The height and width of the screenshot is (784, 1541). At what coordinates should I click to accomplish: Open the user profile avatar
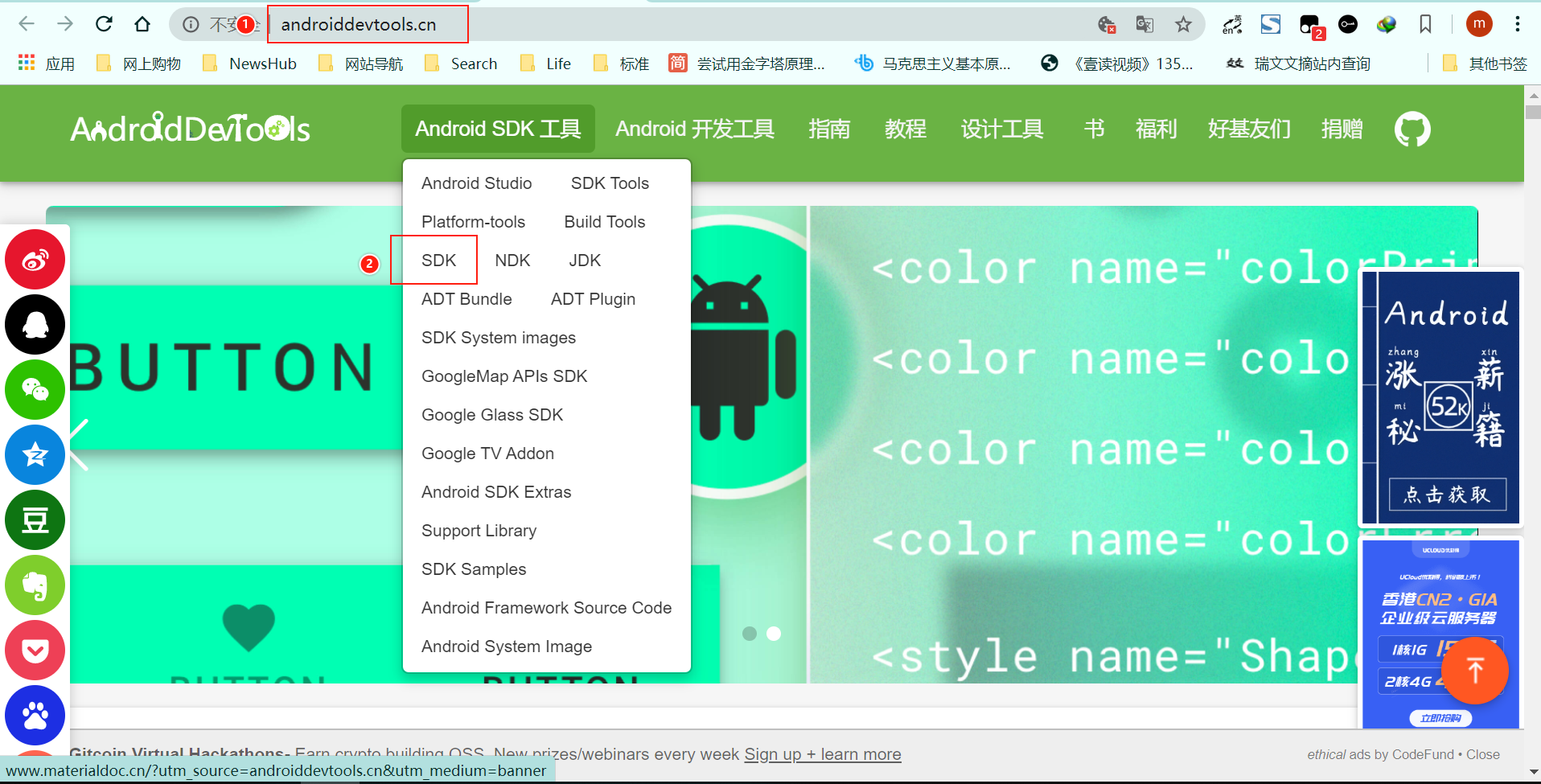tap(1479, 24)
